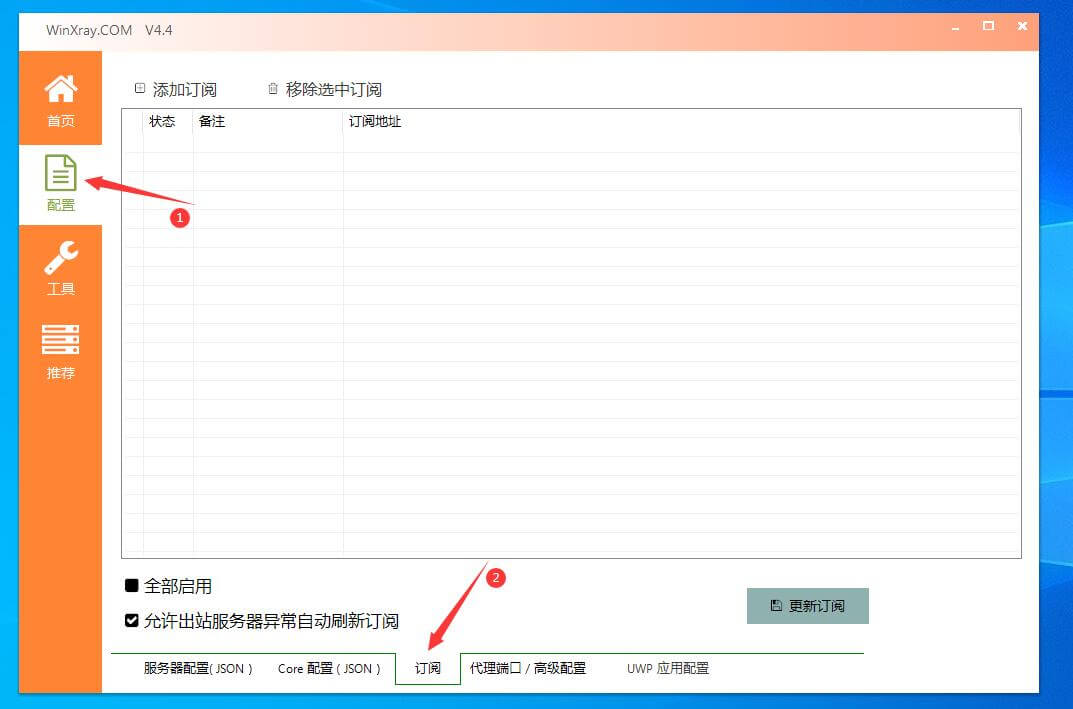
Task: Maximize the WinXray window
Action: (x=988, y=26)
